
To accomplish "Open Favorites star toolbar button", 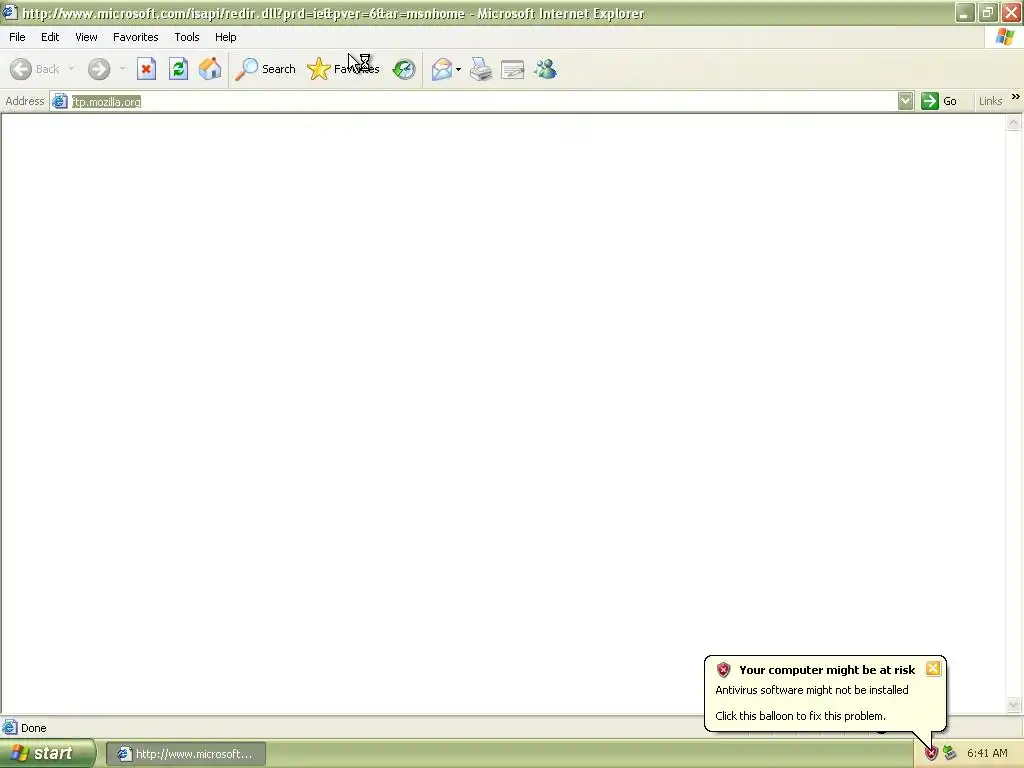I will point(343,69).
